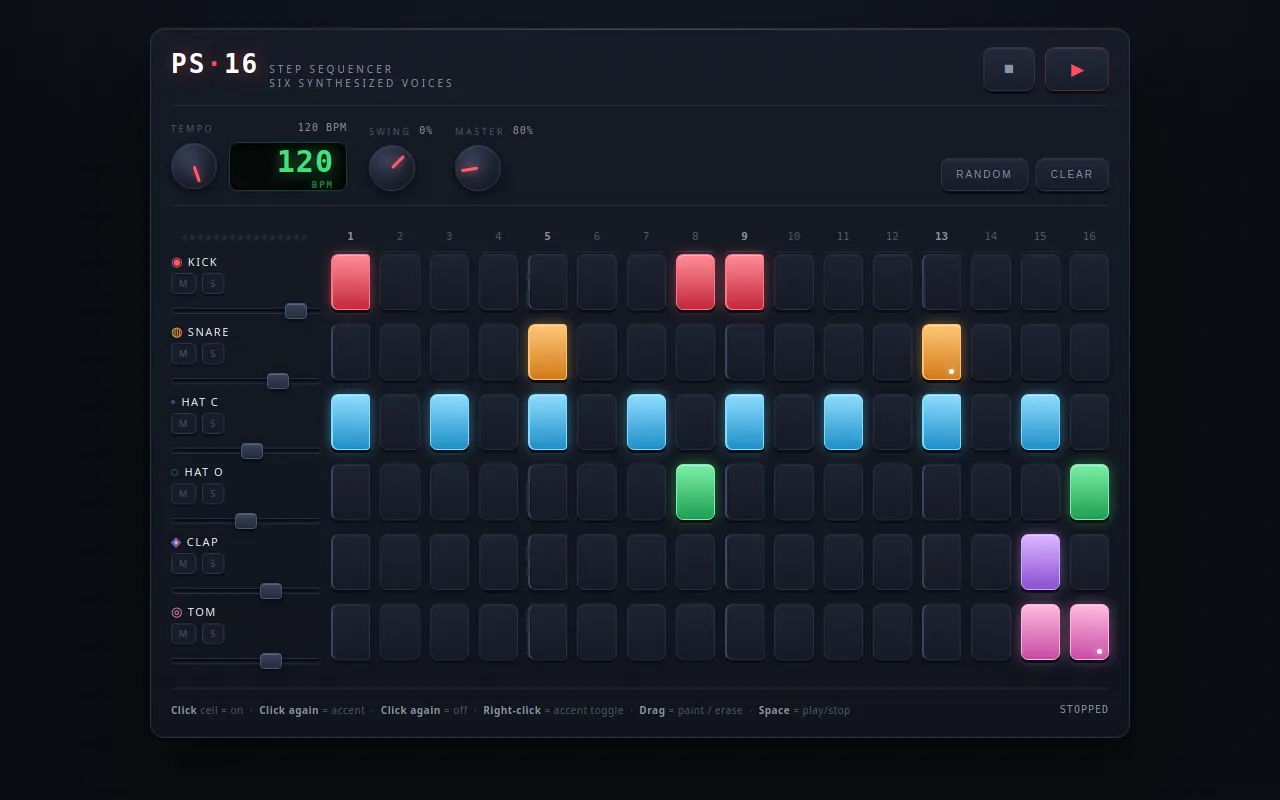Viewport: 1280px width, 800px height.
Task: Toggle the active HAT C cell at step 3
Action: (x=450, y=422)
